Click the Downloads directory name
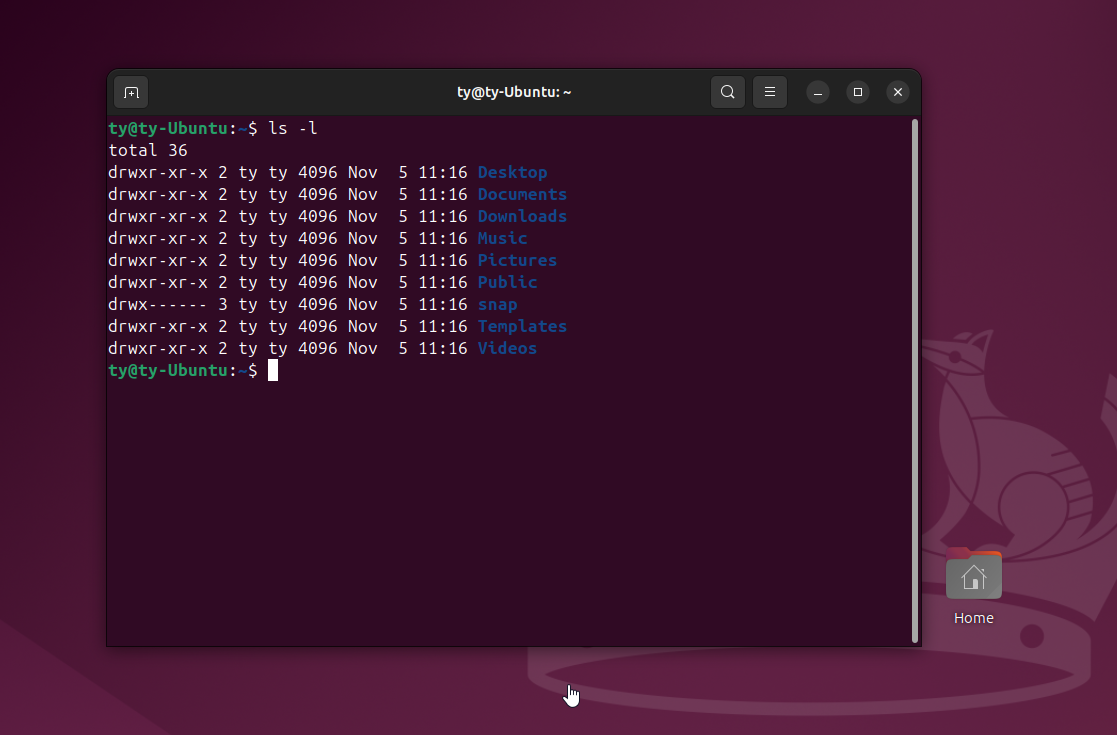1117x735 pixels. click(522, 217)
